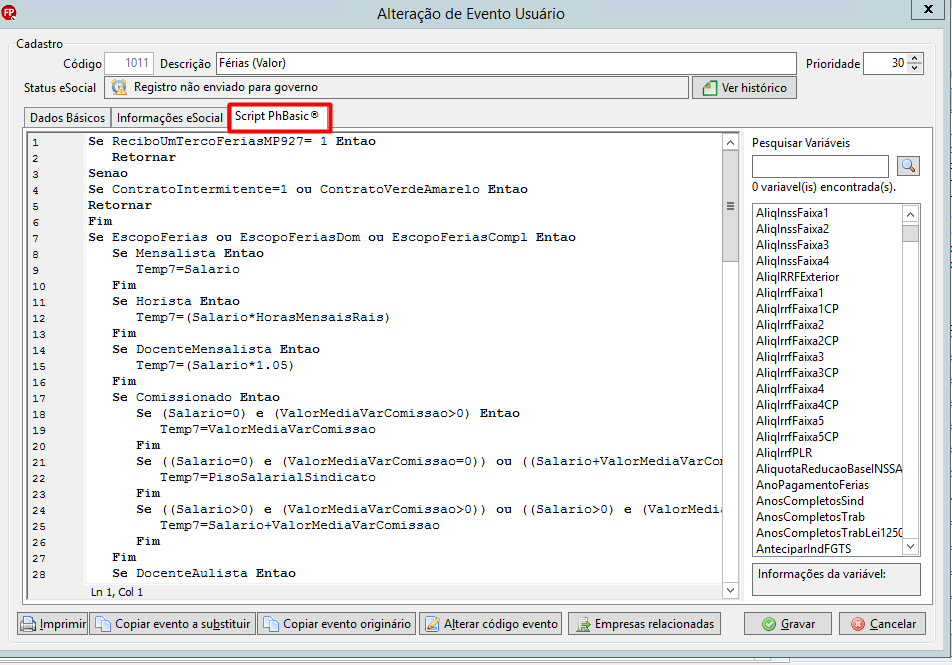Select variable AnosCompletosSind

809,501
